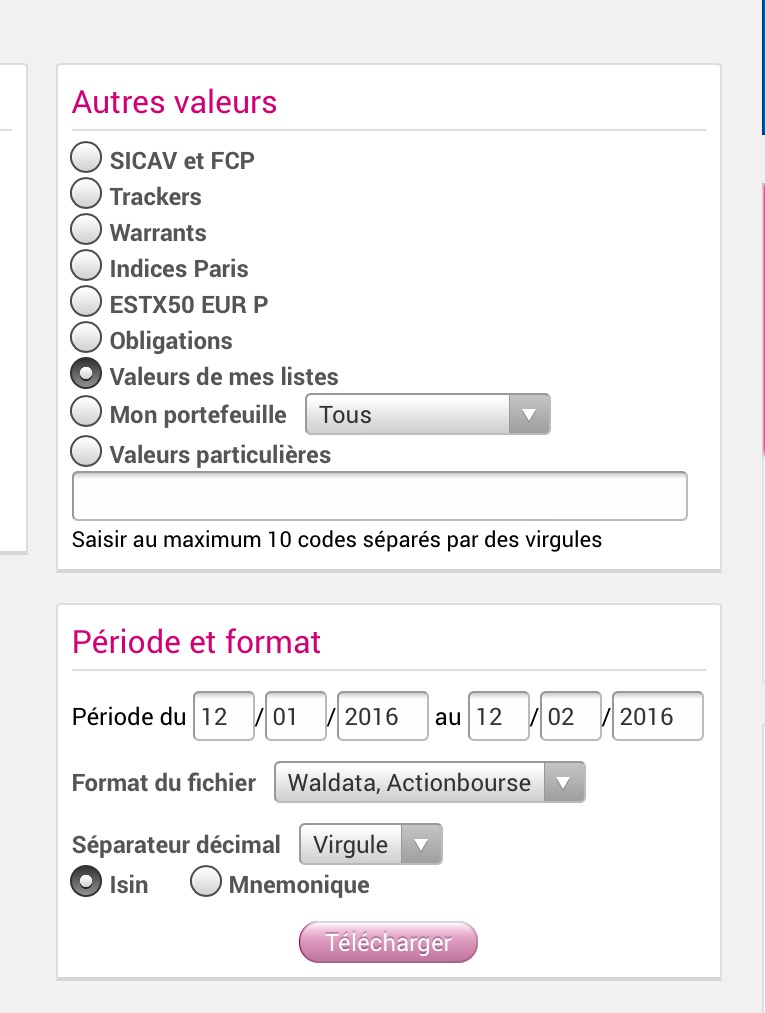Select Valeurs de mes listes option
This screenshot has width=765, height=1013.
87,375
